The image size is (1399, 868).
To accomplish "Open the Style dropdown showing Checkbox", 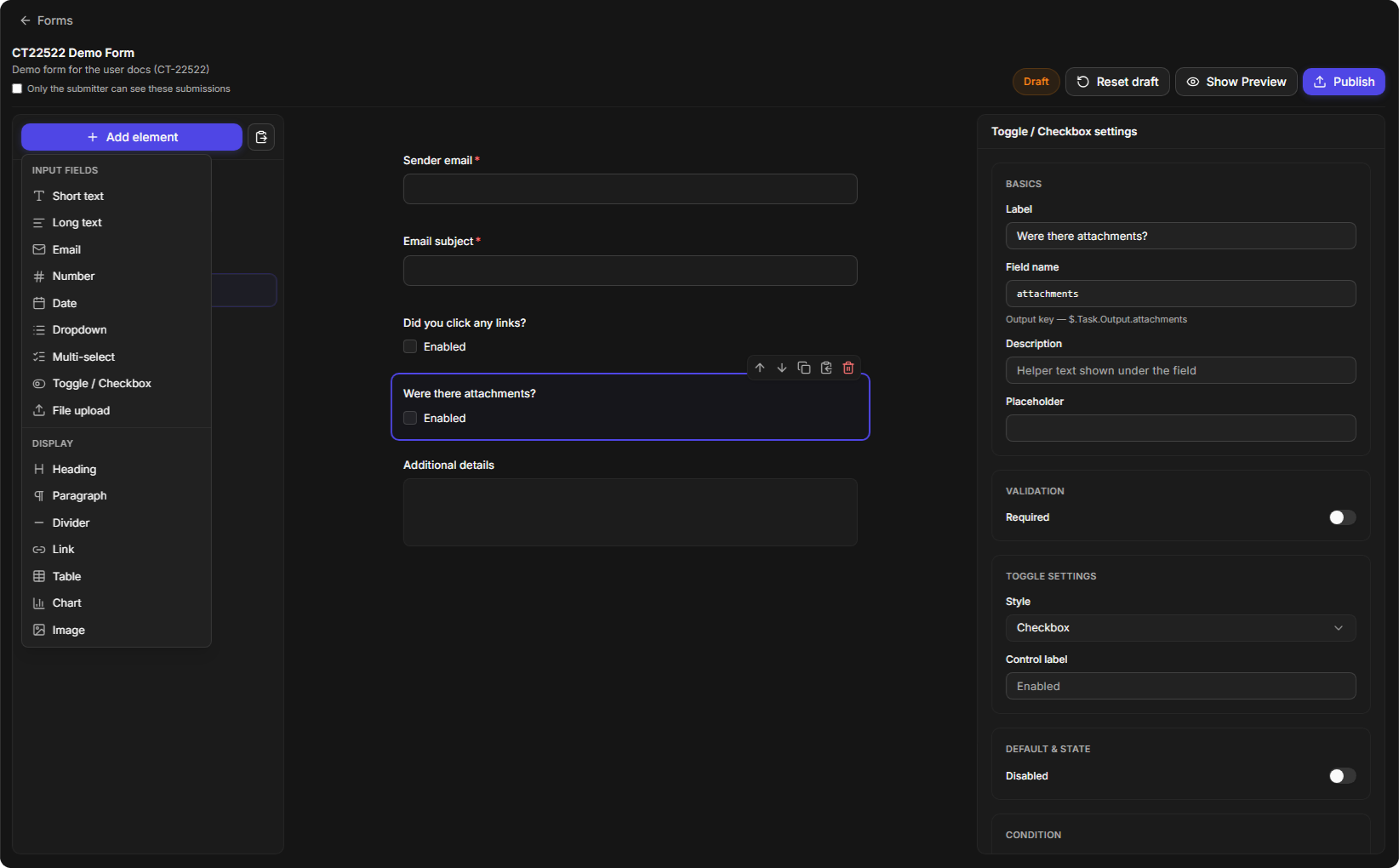I will (x=1180, y=628).
